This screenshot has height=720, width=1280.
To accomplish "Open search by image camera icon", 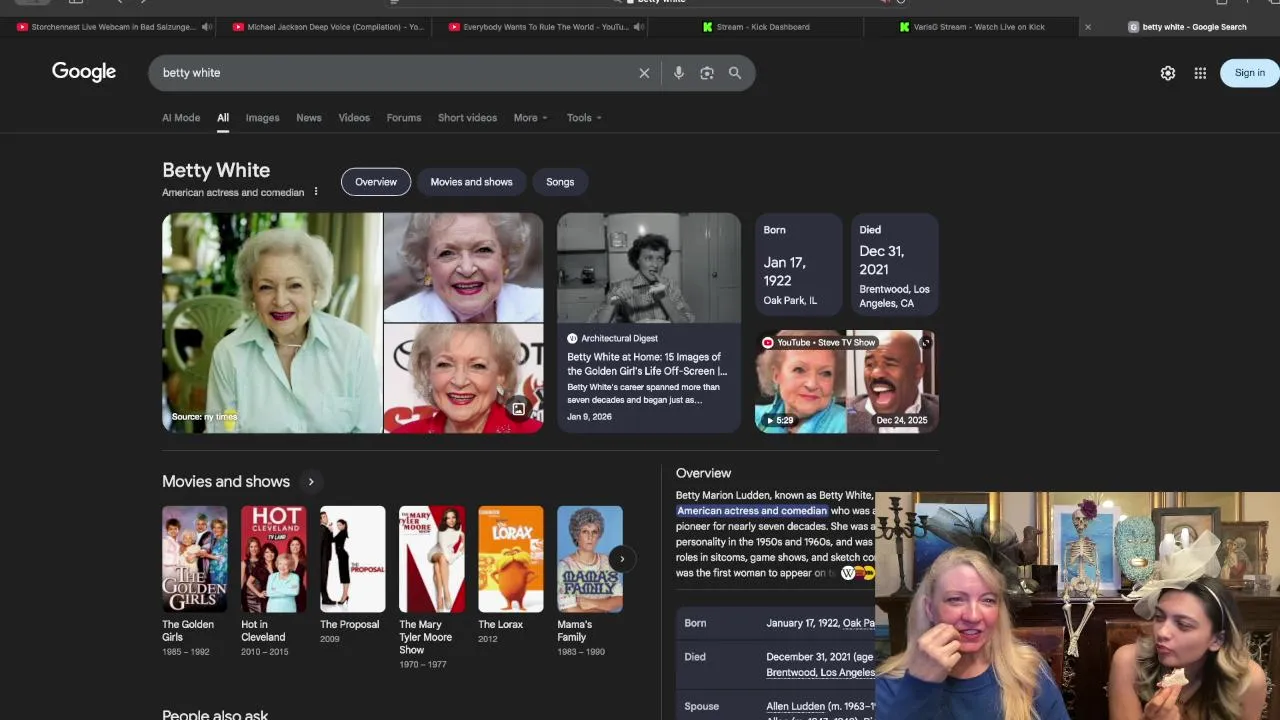I will [707, 73].
